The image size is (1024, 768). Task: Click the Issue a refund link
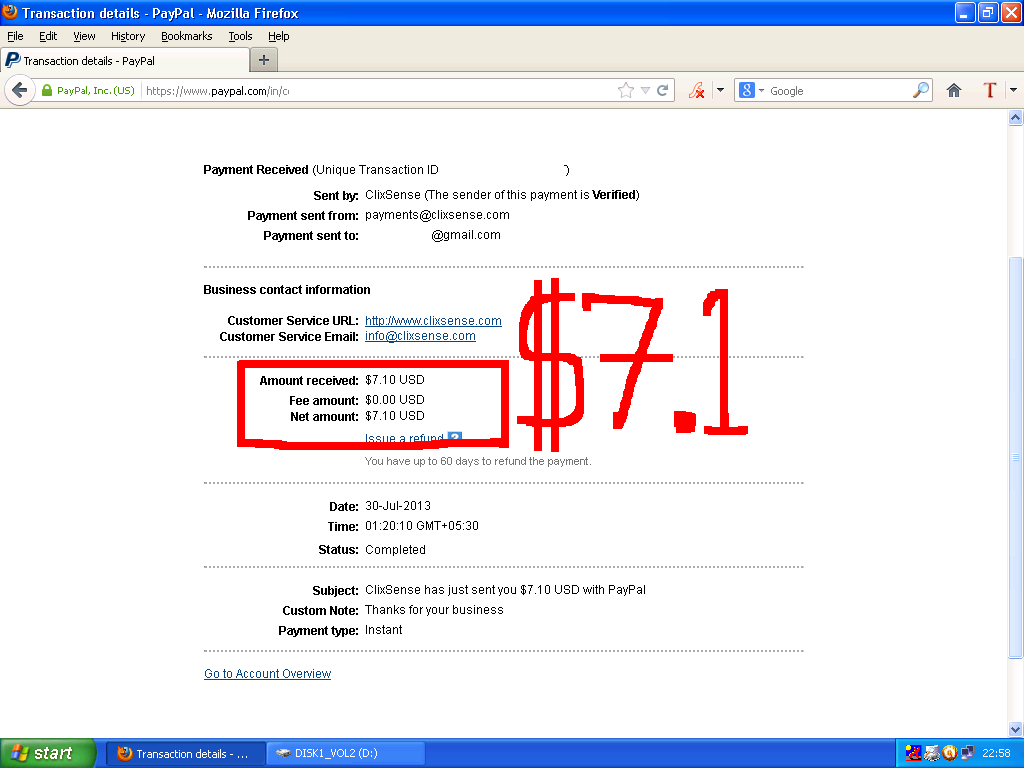click(x=404, y=438)
